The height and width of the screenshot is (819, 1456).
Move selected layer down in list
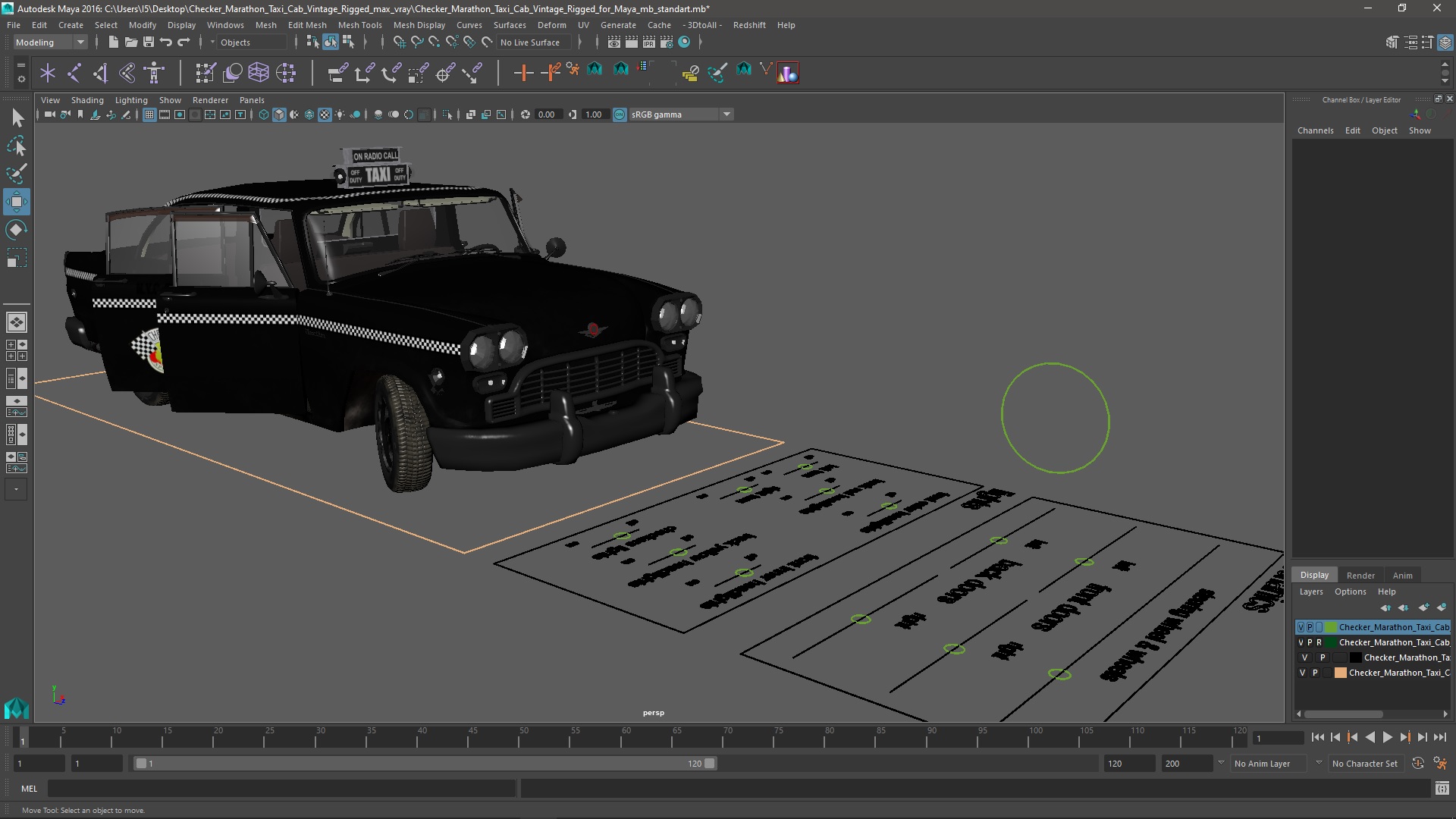click(x=1404, y=607)
